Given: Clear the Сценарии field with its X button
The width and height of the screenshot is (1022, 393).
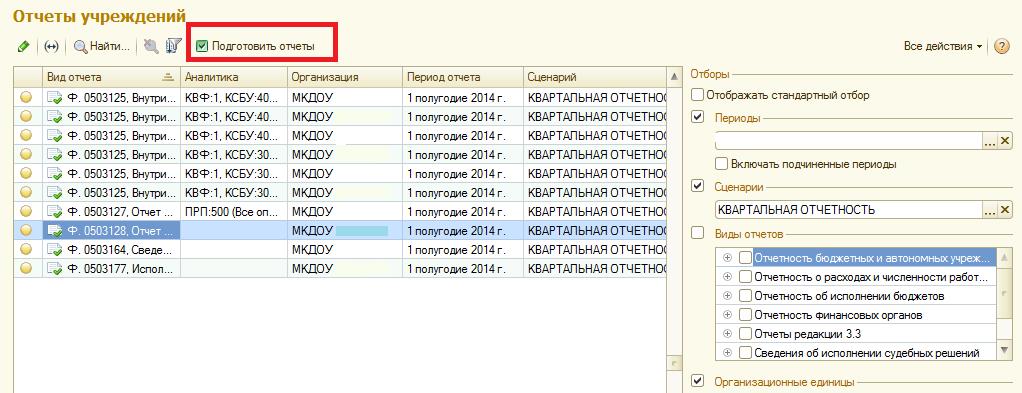Looking at the screenshot, I should (1004, 209).
